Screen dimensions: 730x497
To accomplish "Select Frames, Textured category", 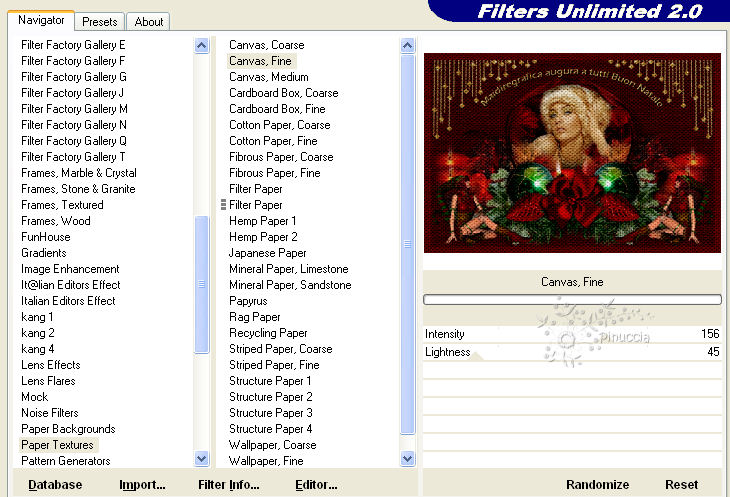I will coord(62,205).
